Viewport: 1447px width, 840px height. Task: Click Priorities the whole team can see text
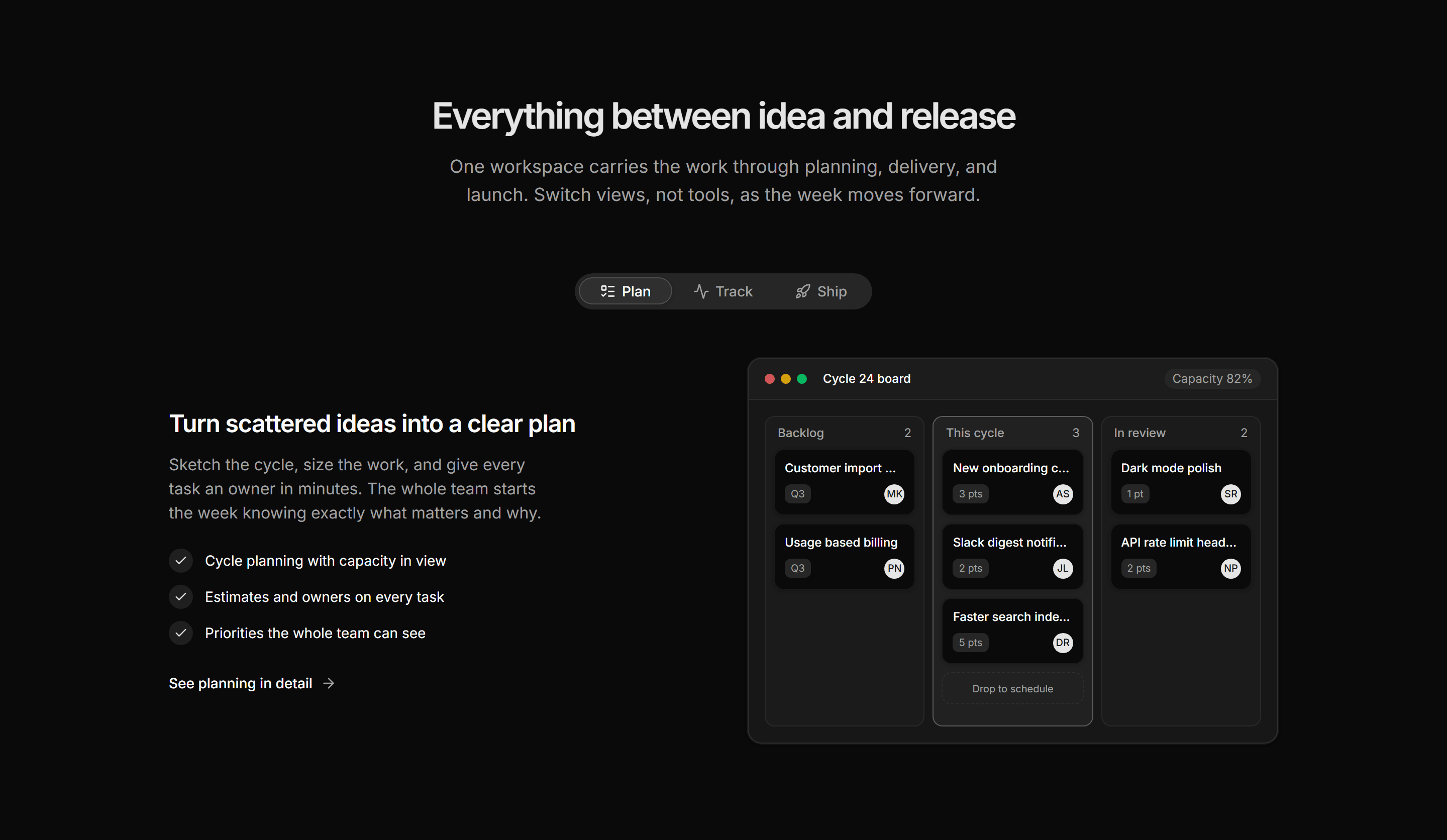[x=315, y=633]
